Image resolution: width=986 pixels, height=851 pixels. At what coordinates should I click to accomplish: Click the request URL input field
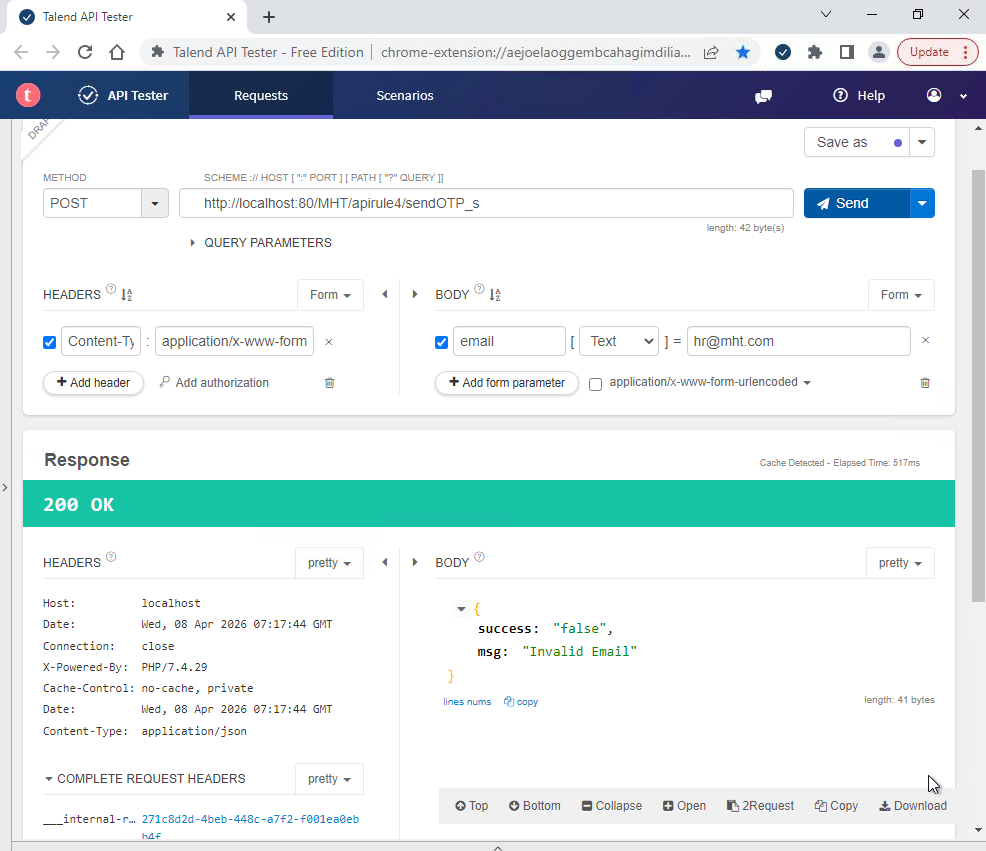486,203
